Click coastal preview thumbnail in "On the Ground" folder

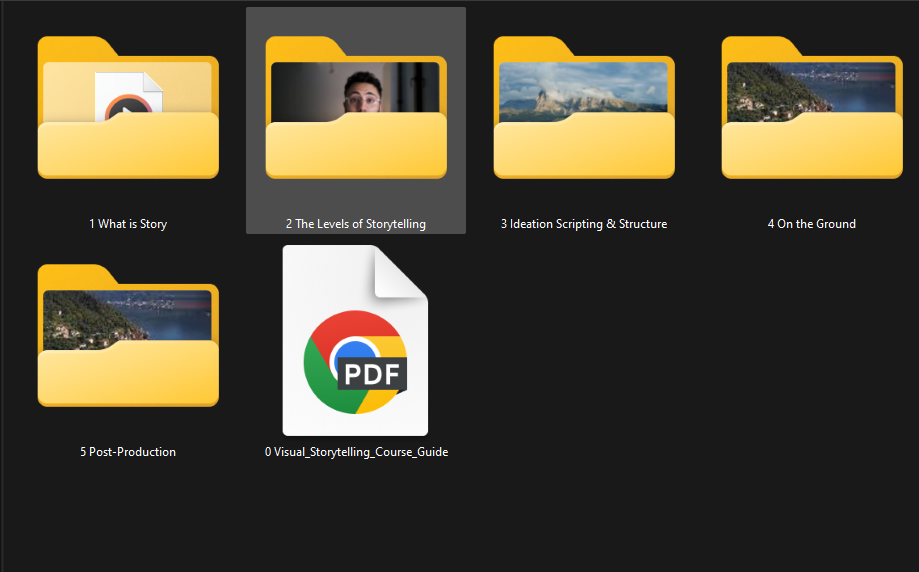click(x=812, y=88)
